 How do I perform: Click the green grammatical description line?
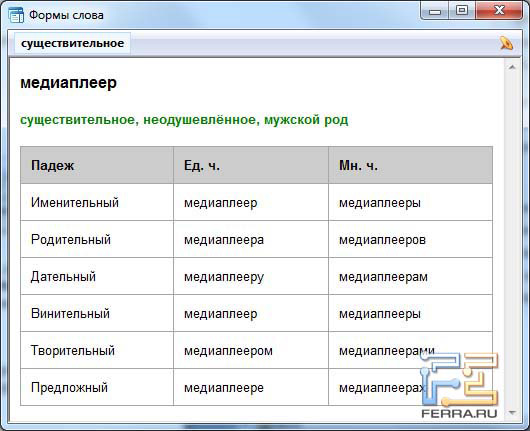coord(184,120)
